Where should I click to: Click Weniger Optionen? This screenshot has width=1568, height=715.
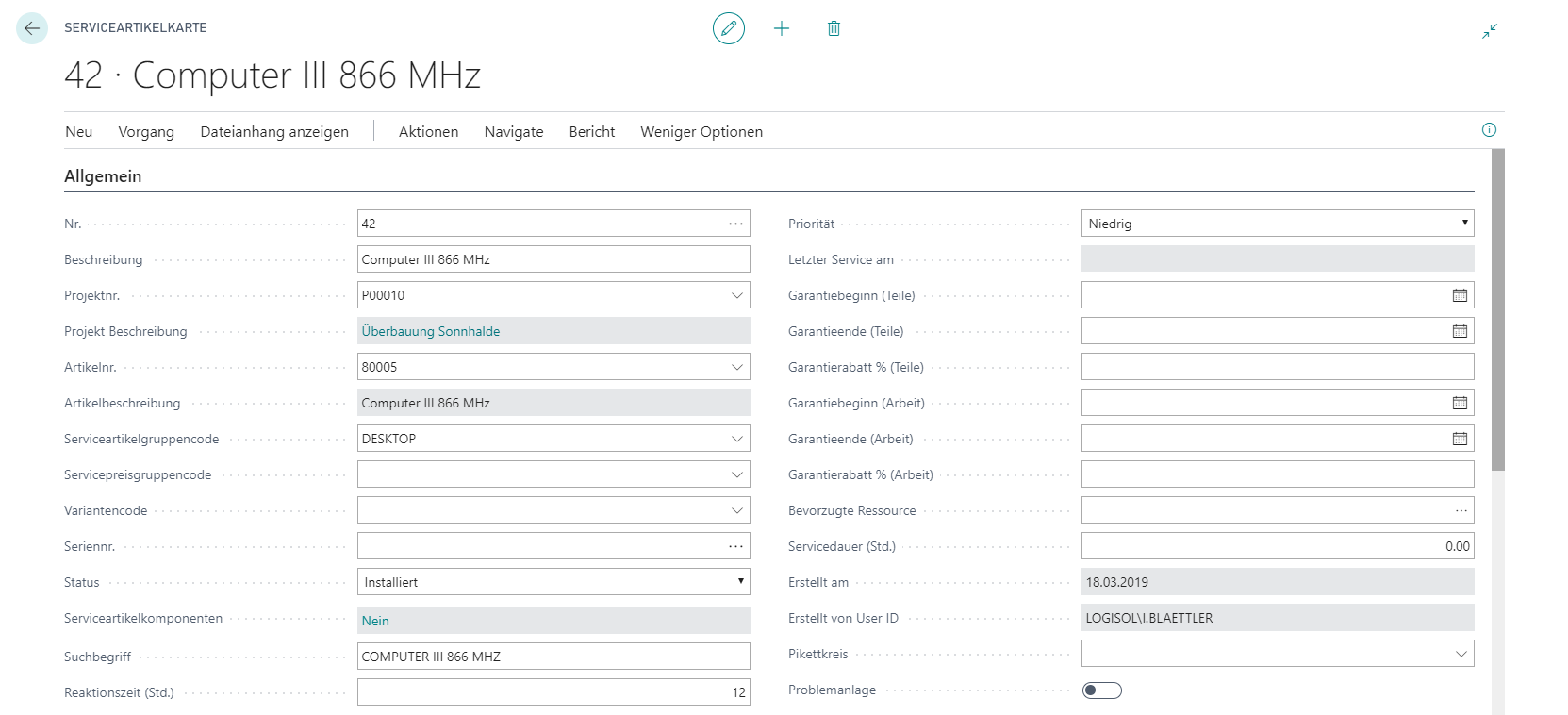coord(701,132)
